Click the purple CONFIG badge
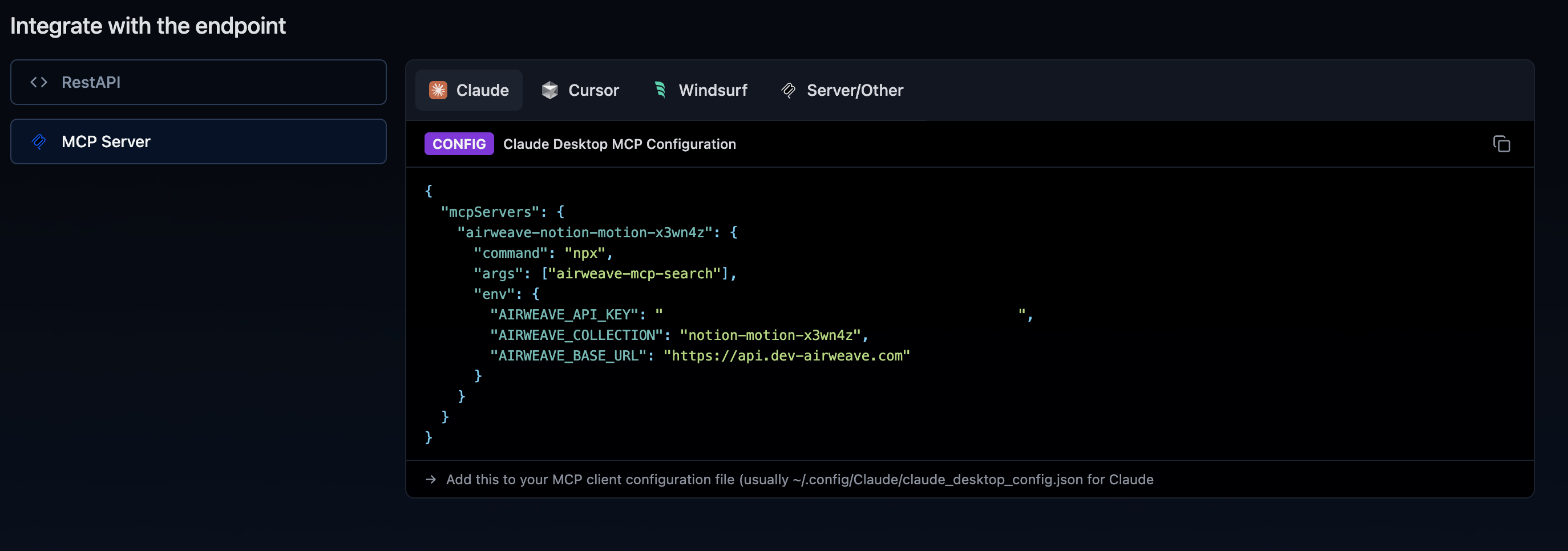The width and height of the screenshot is (1568, 551). coord(459,144)
